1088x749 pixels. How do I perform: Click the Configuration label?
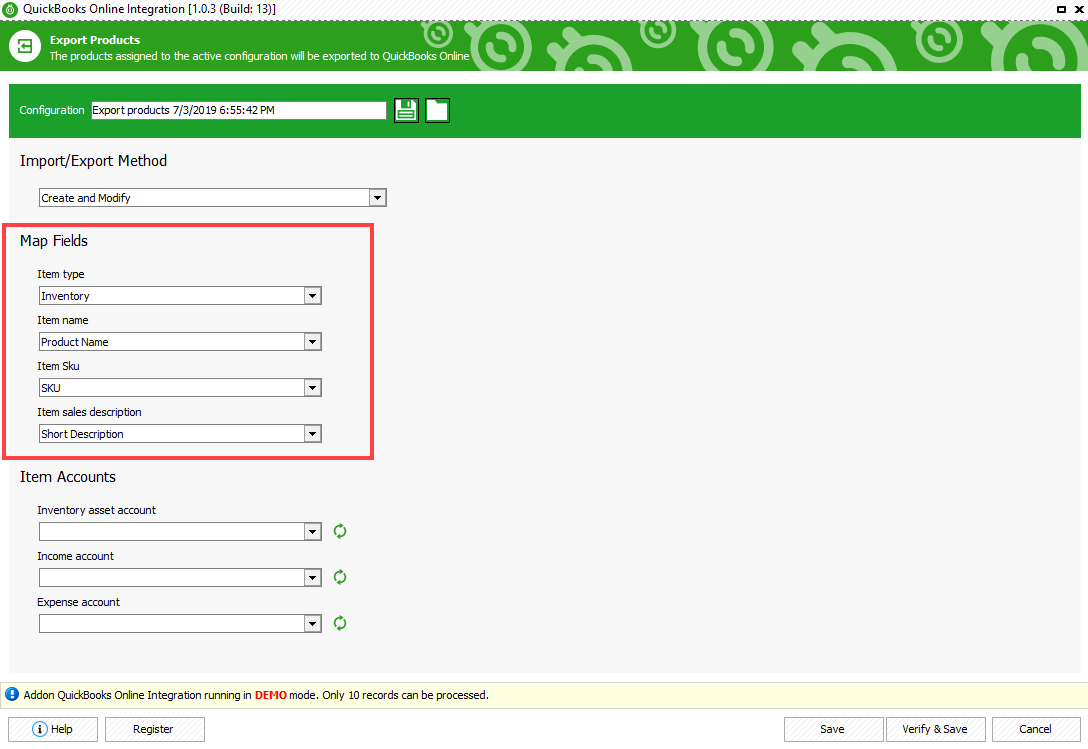coord(52,110)
